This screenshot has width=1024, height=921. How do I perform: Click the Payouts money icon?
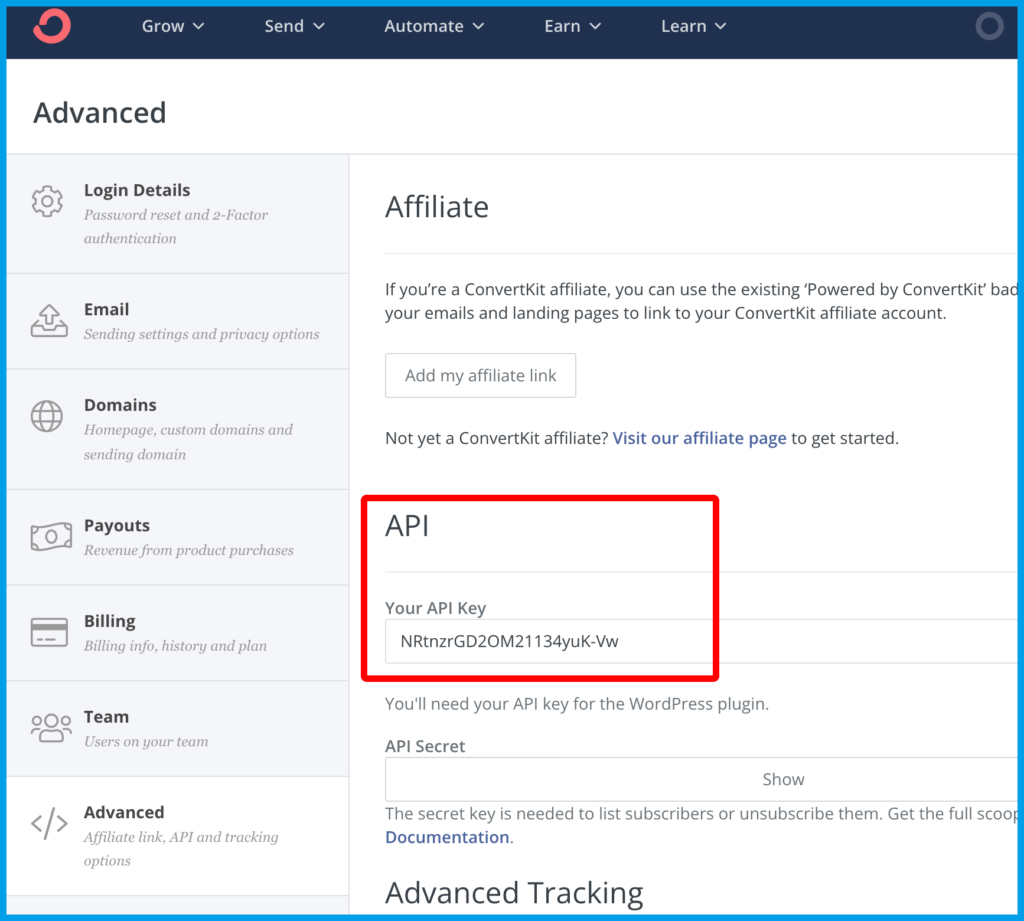(x=50, y=537)
